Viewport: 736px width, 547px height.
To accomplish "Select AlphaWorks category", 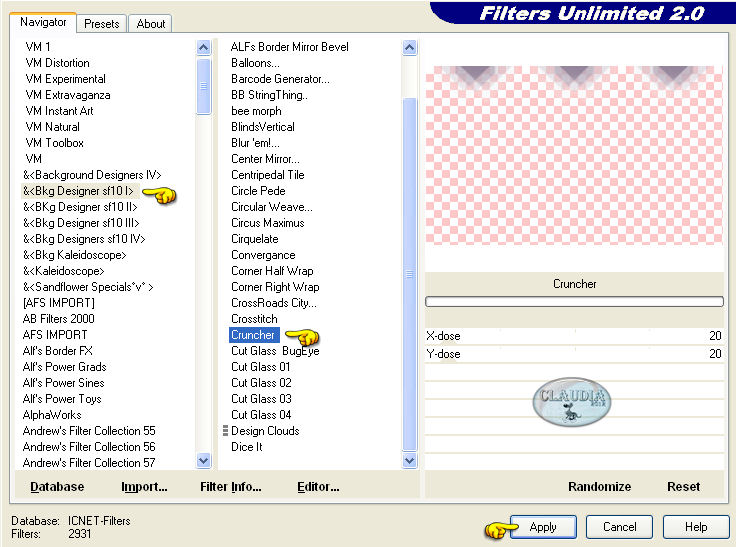I will tap(52, 415).
